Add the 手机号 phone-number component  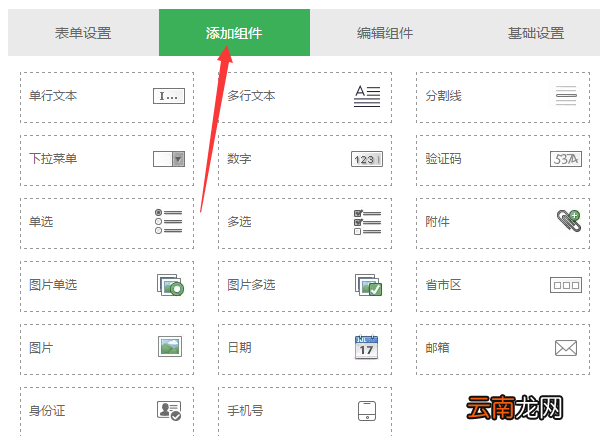point(305,412)
